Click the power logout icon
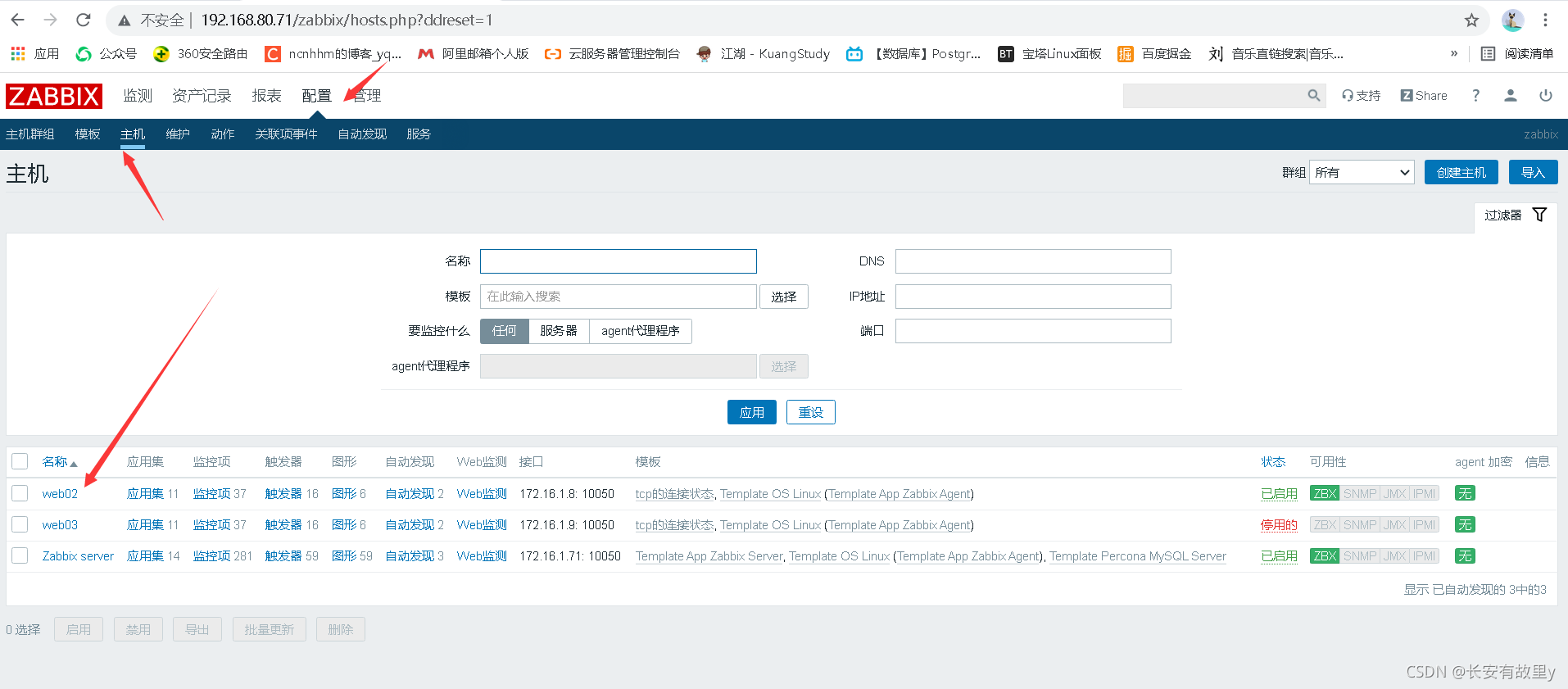The height and width of the screenshot is (689, 1568). (x=1546, y=96)
